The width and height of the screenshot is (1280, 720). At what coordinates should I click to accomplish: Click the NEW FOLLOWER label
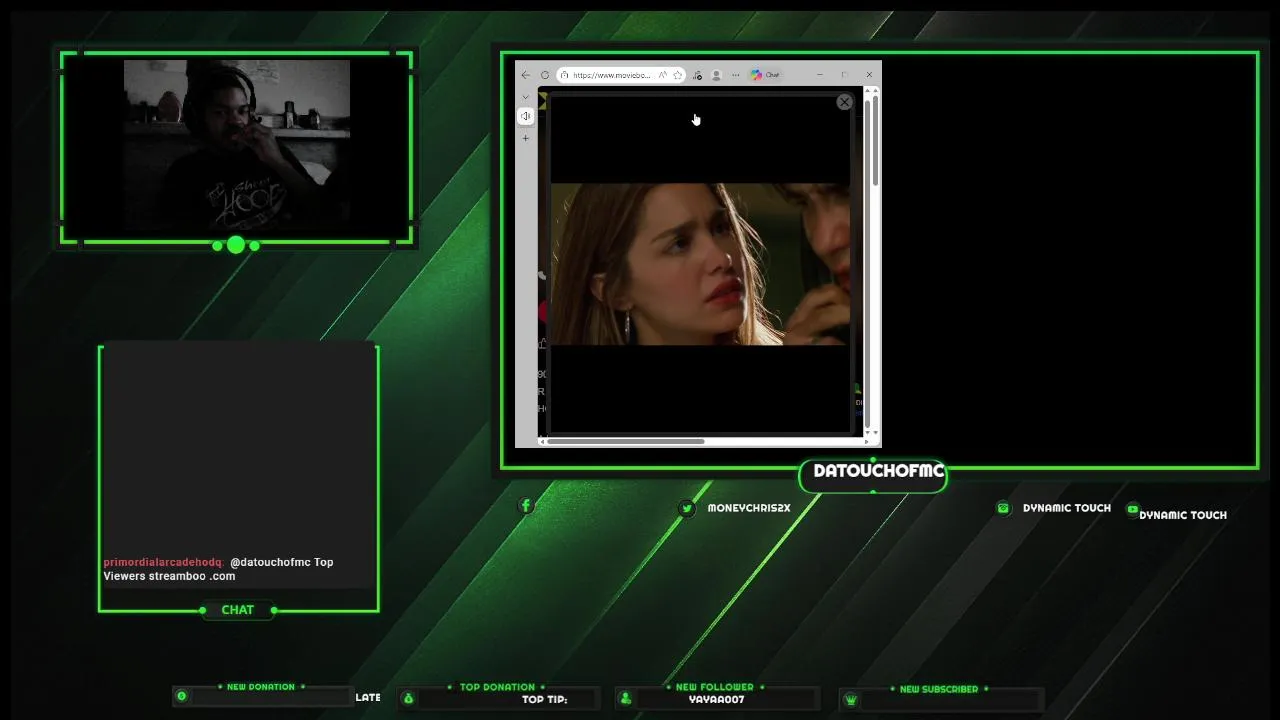715,687
